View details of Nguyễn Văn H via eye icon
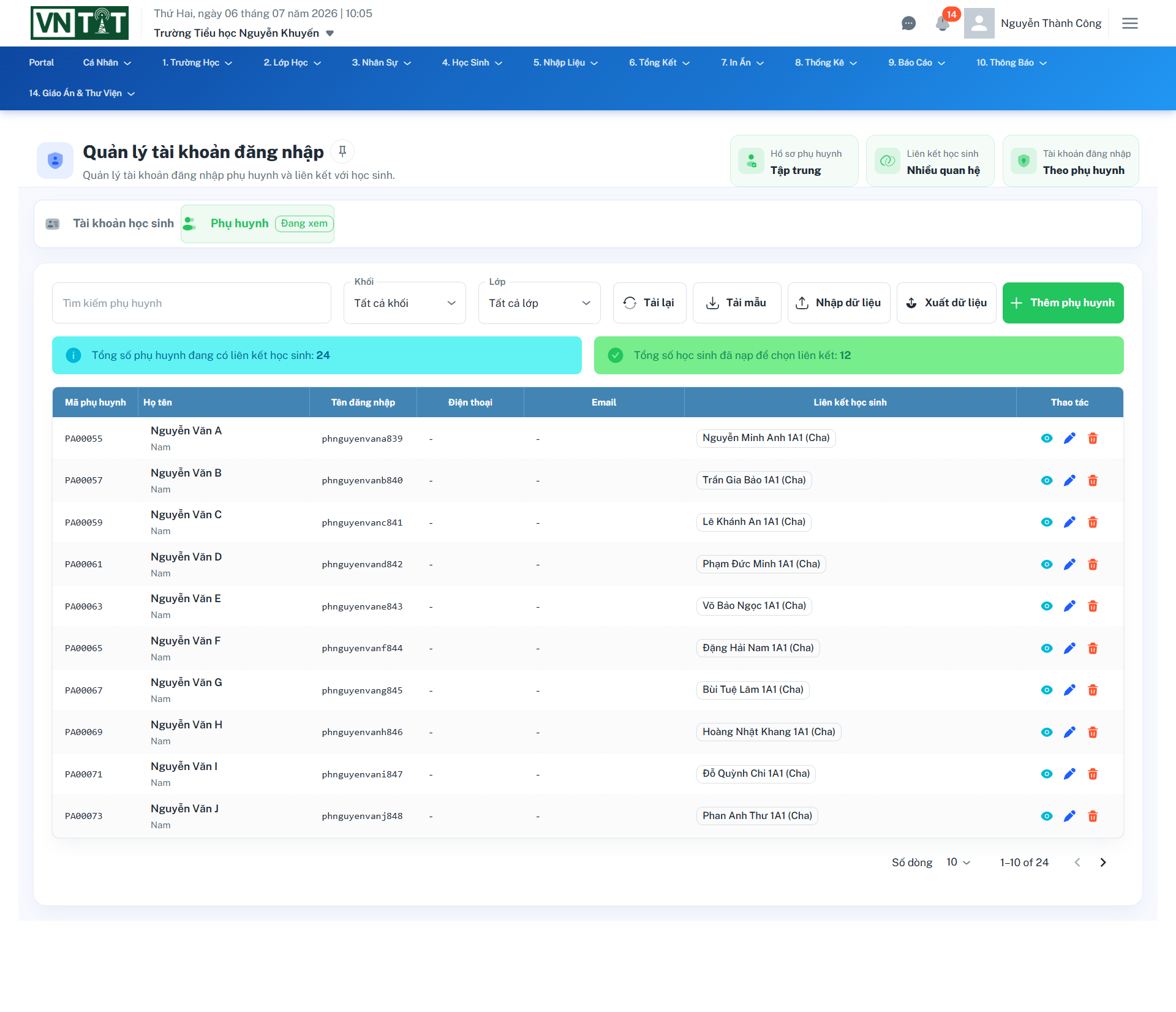 [1047, 732]
